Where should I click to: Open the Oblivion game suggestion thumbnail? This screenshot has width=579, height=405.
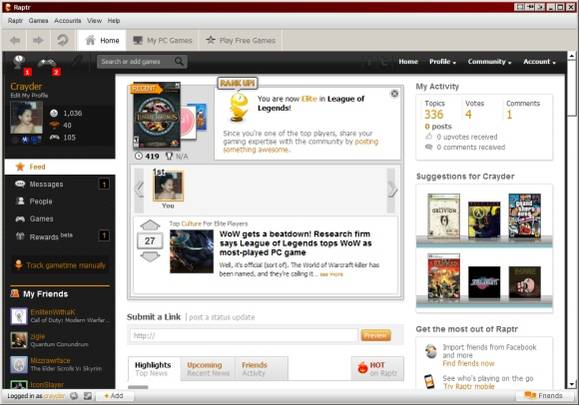[x=443, y=216]
